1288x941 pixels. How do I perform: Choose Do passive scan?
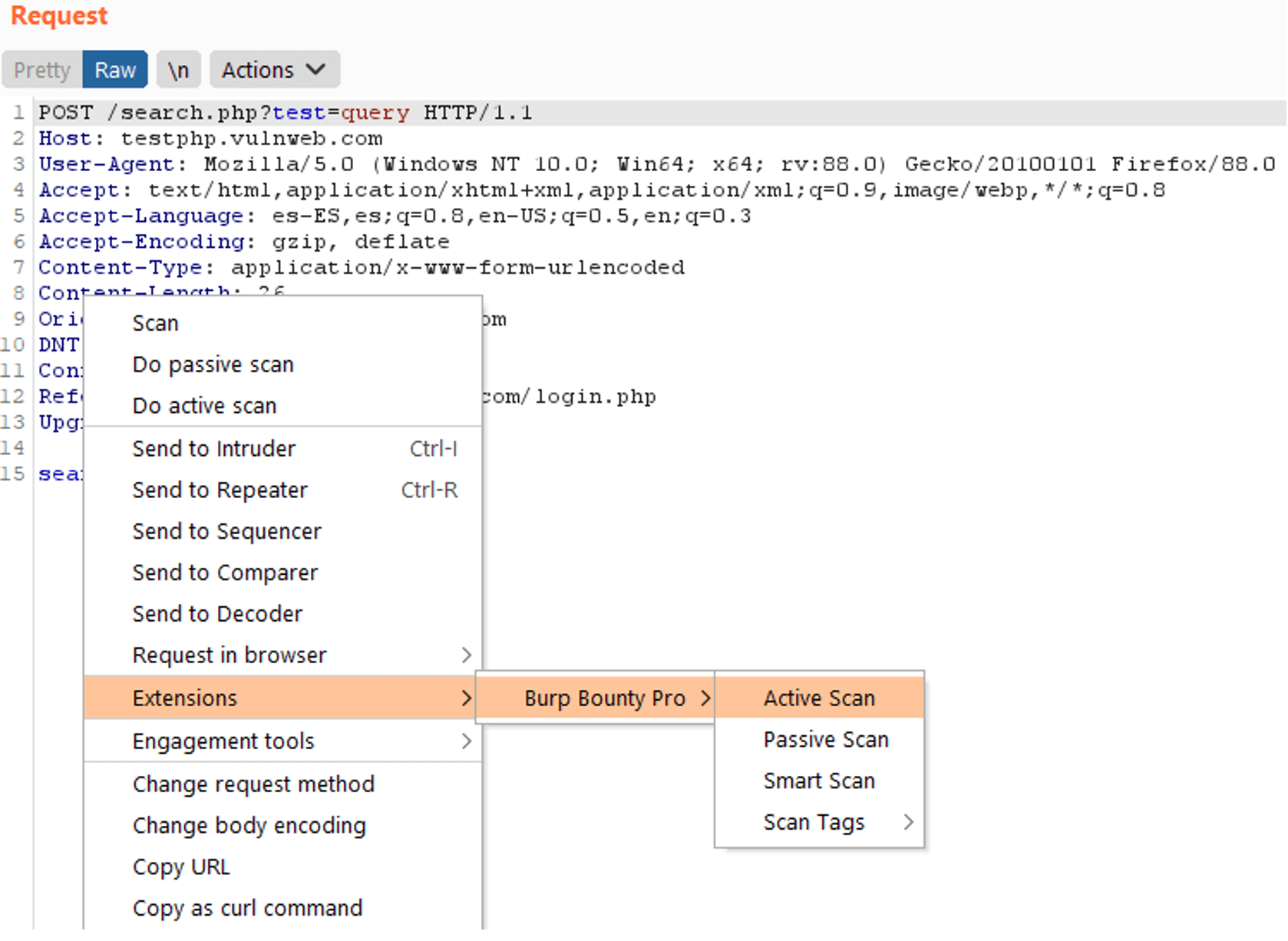[x=213, y=364]
